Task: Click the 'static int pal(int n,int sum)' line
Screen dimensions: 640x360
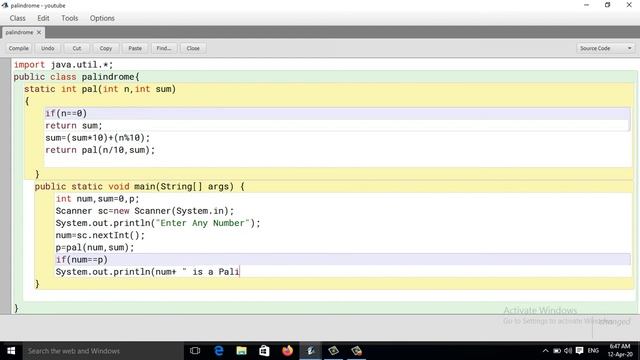Action: [100, 89]
